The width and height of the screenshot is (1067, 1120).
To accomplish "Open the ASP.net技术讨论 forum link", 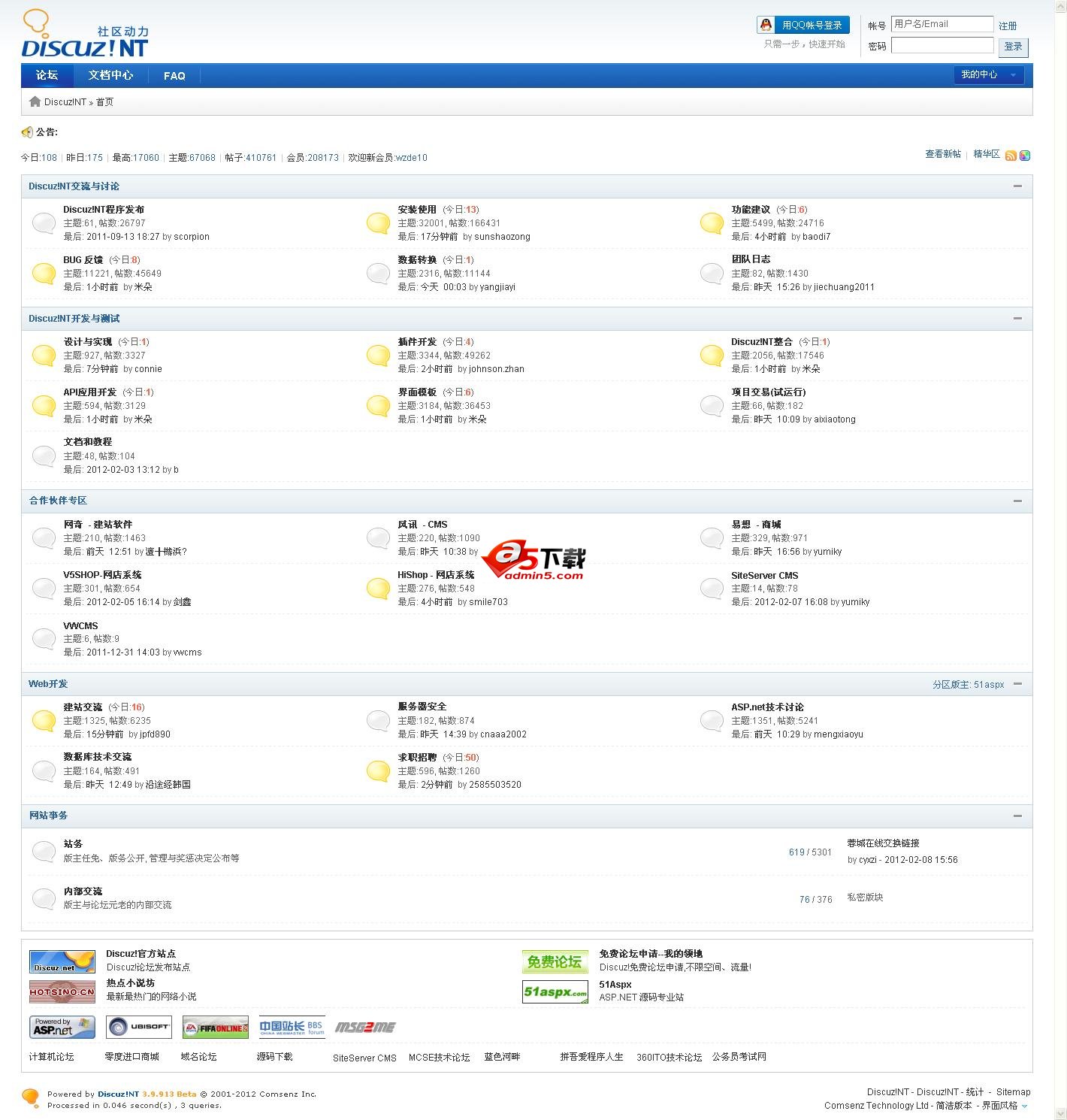I will tap(767, 707).
